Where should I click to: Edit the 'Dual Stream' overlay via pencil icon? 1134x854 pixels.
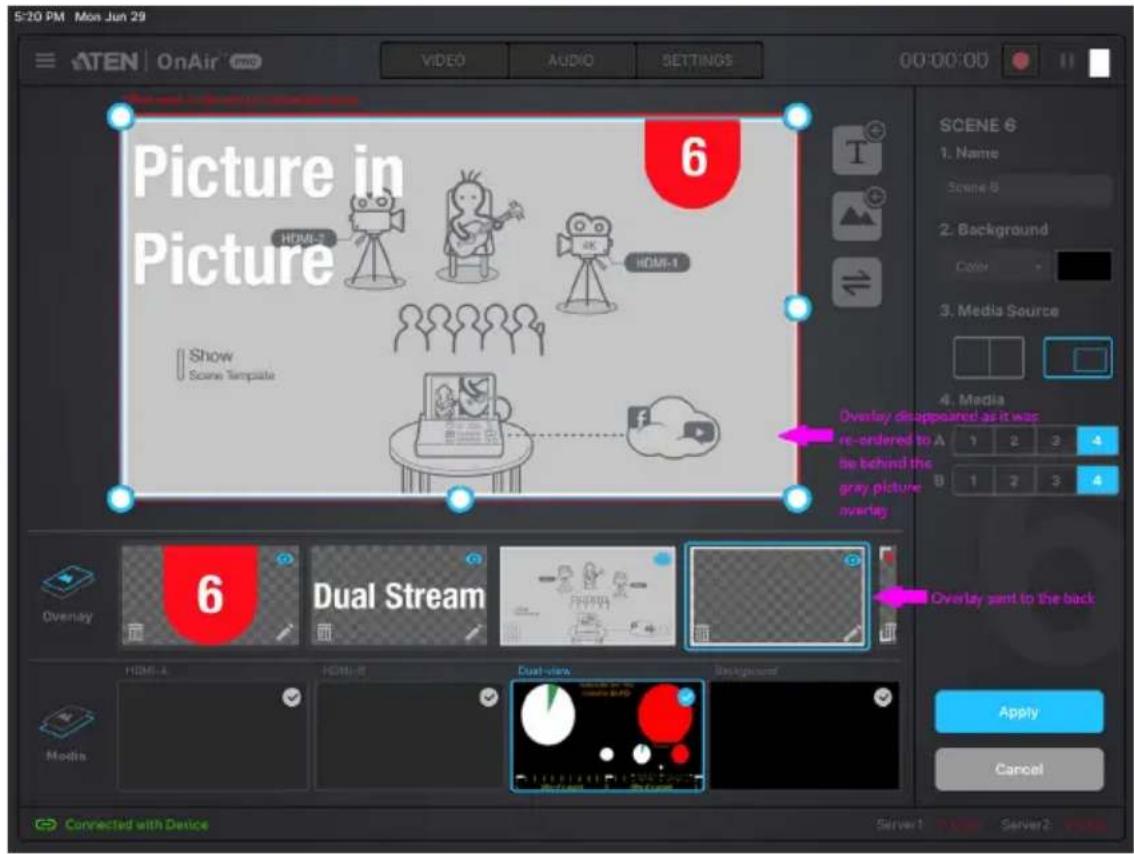click(474, 632)
